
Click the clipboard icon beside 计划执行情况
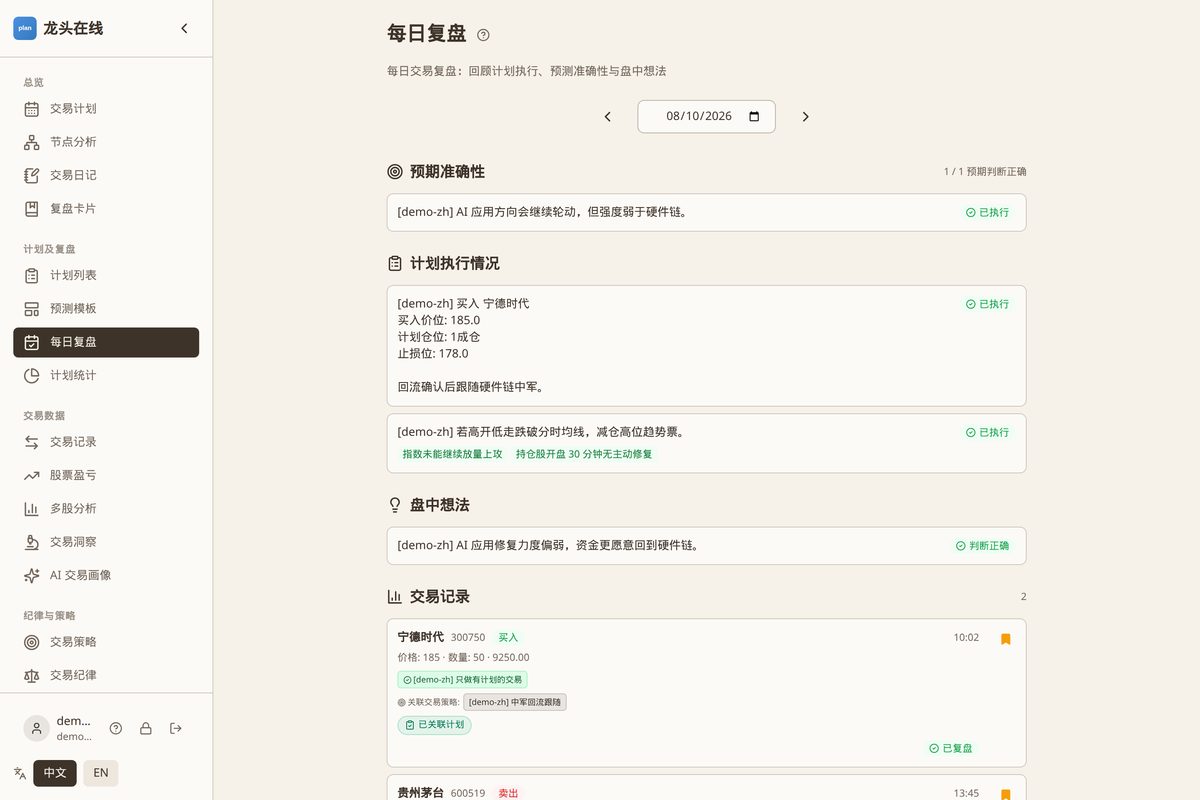tap(395, 264)
